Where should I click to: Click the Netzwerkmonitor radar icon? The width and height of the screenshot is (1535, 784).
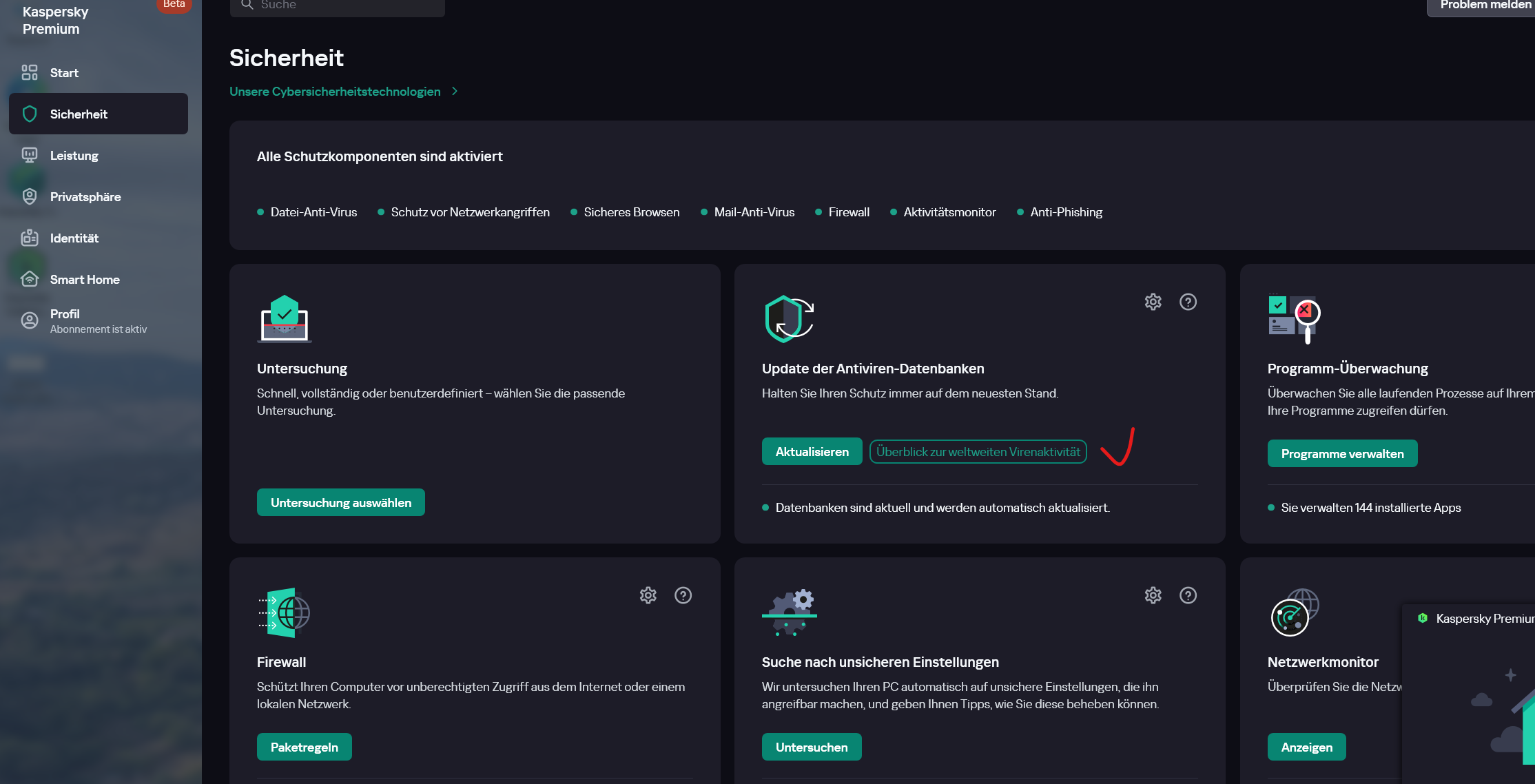click(x=1295, y=612)
